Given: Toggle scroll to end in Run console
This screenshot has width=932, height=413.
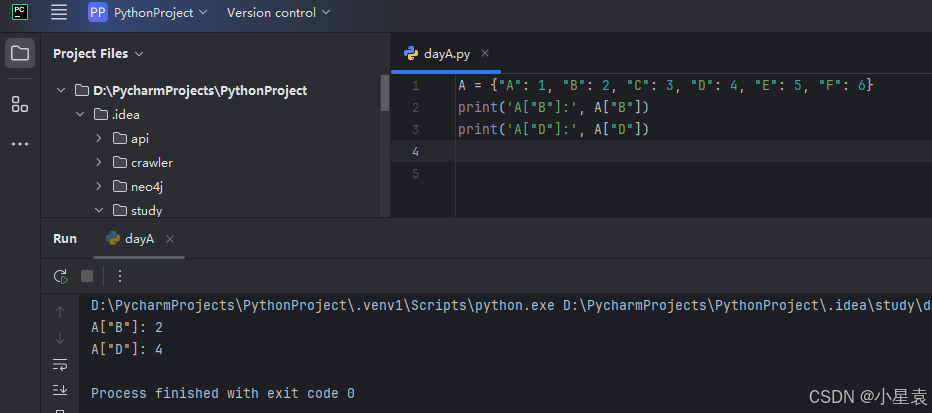Looking at the screenshot, I should (x=60, y=390).
